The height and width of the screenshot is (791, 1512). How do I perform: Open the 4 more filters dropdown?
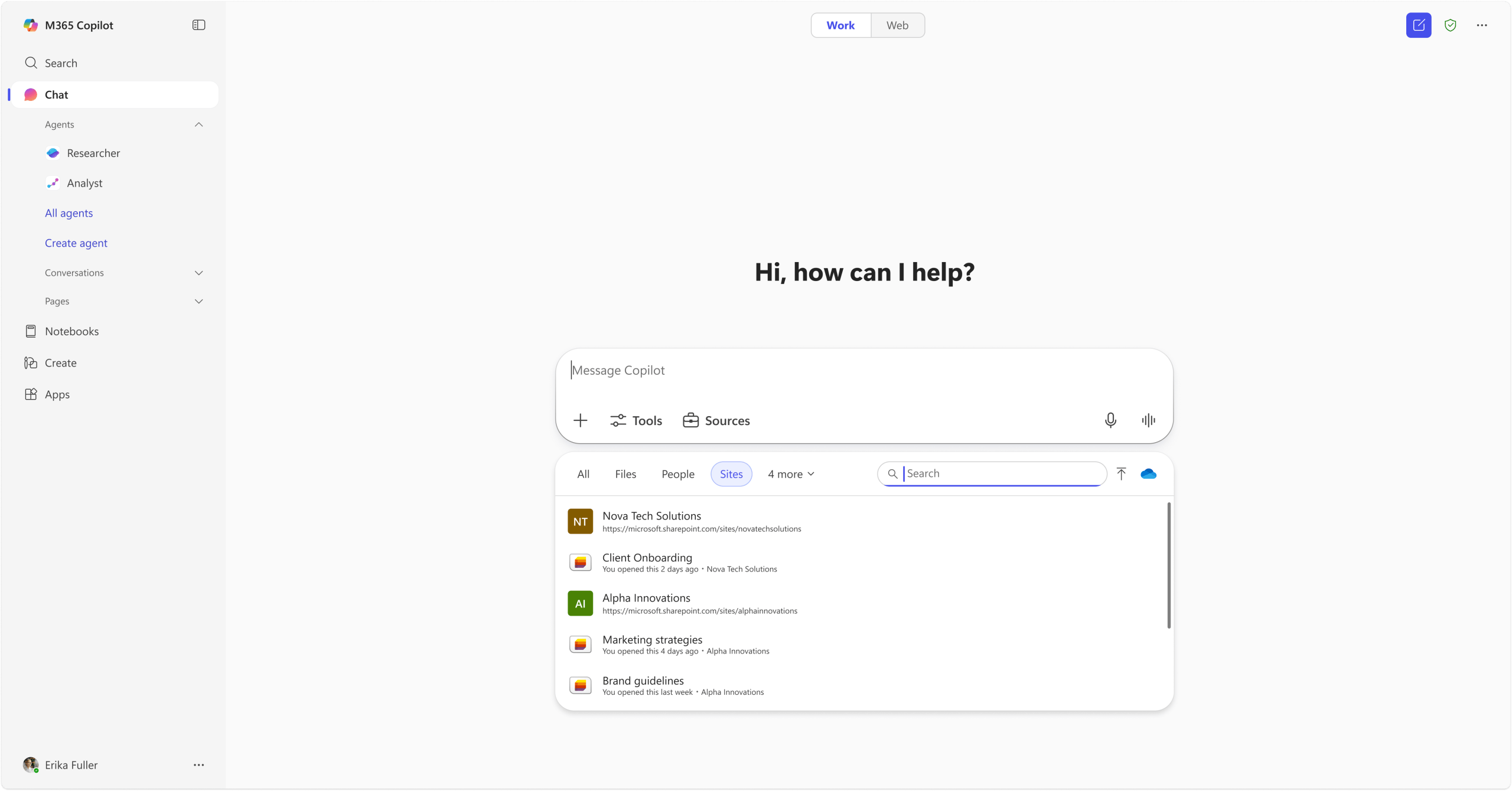coord(791,473)
